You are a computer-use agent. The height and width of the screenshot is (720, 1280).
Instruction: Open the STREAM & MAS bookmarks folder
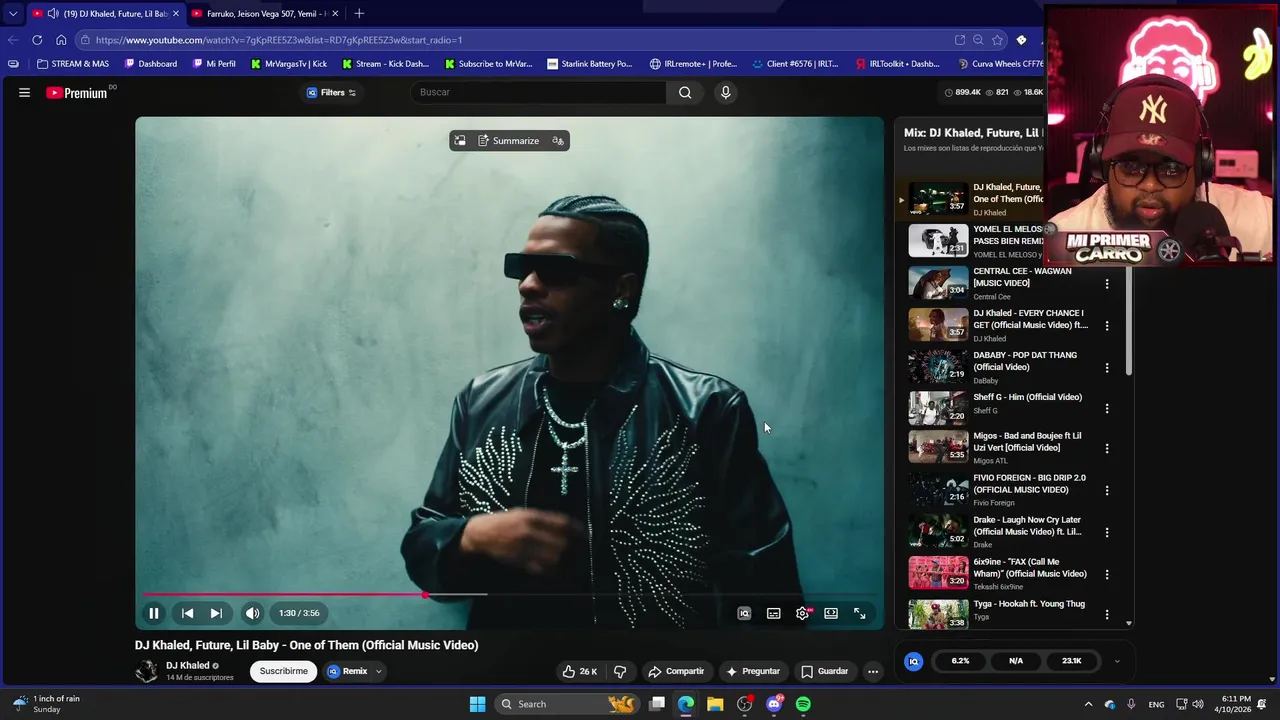point(73,64)
